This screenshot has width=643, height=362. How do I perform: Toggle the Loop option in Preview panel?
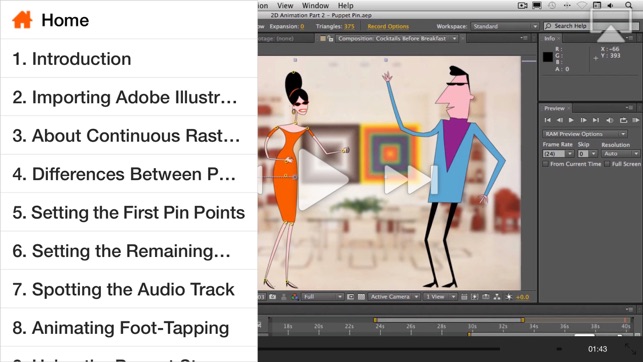623,120
